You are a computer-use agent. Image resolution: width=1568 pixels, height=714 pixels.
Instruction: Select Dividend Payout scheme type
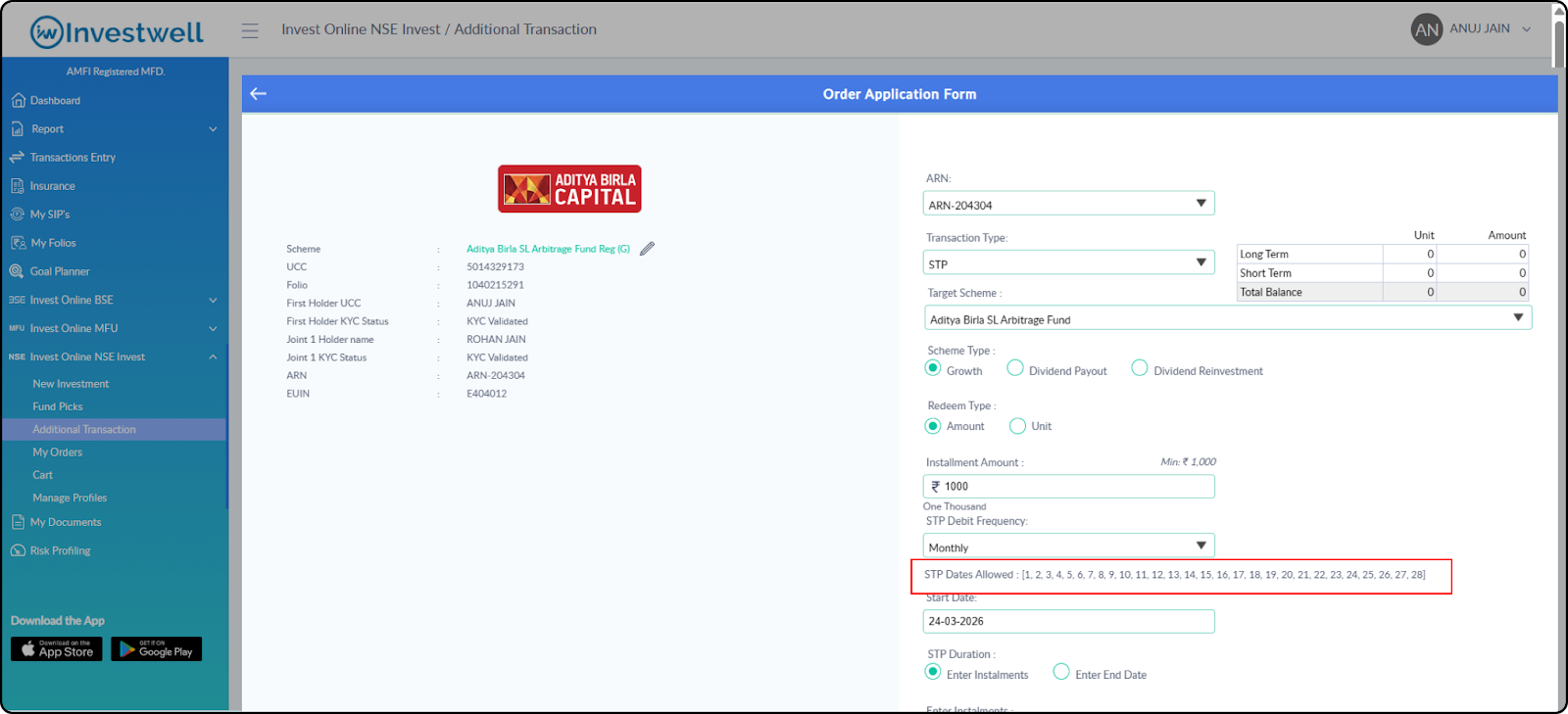coord(1015,368)
